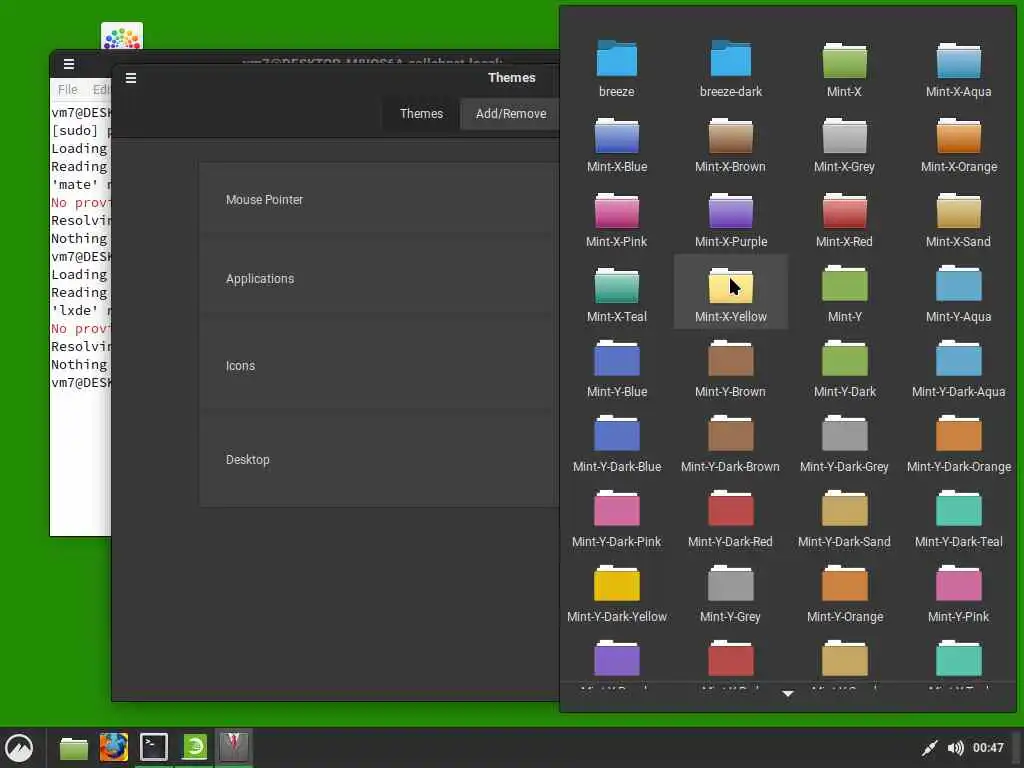Select the breeze-dark icon theme
This screenshot has width=1024, height=768.
[x=730, y=68]
